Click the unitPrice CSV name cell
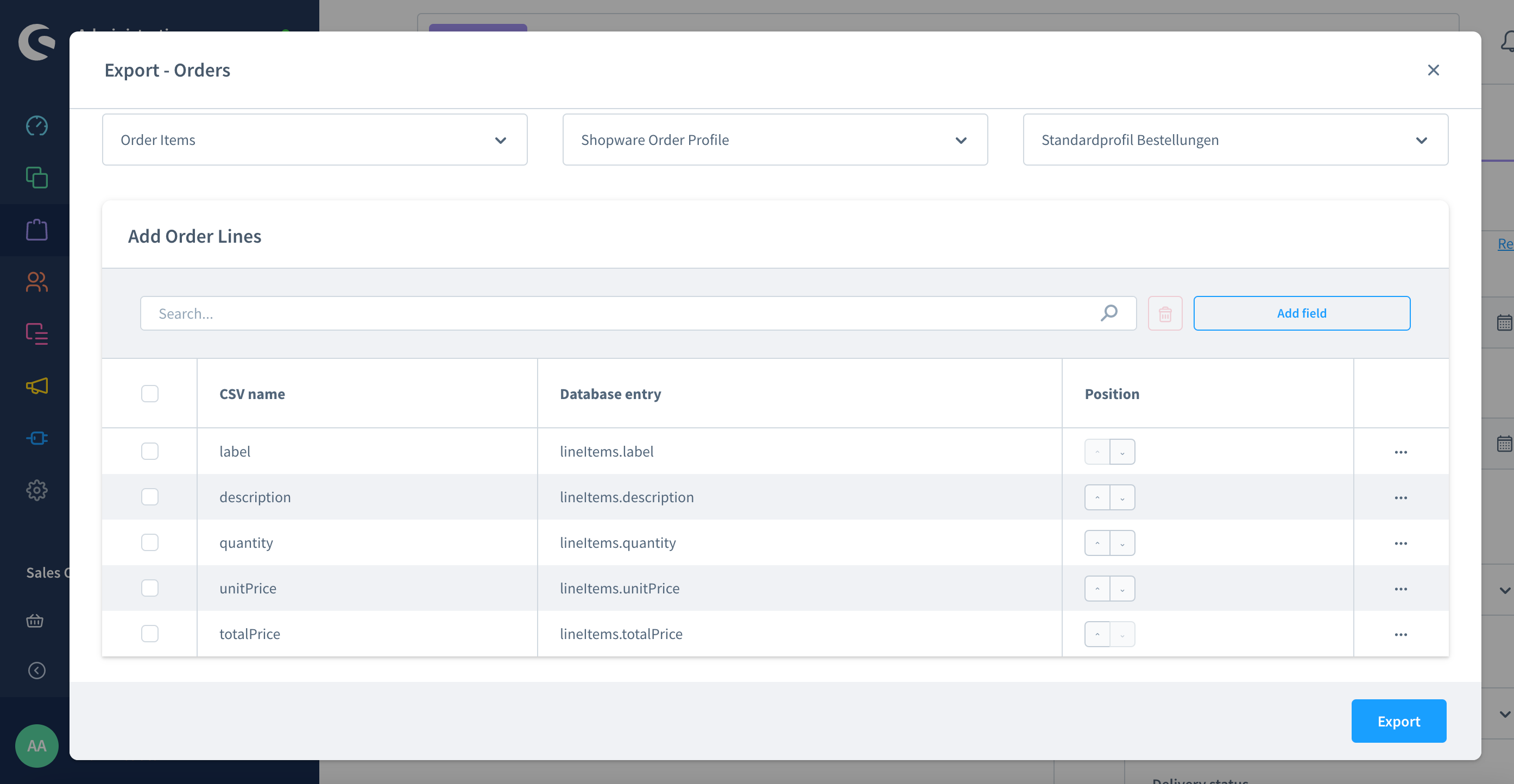This screenshot has width=1514, height=784. click(367, 589)
